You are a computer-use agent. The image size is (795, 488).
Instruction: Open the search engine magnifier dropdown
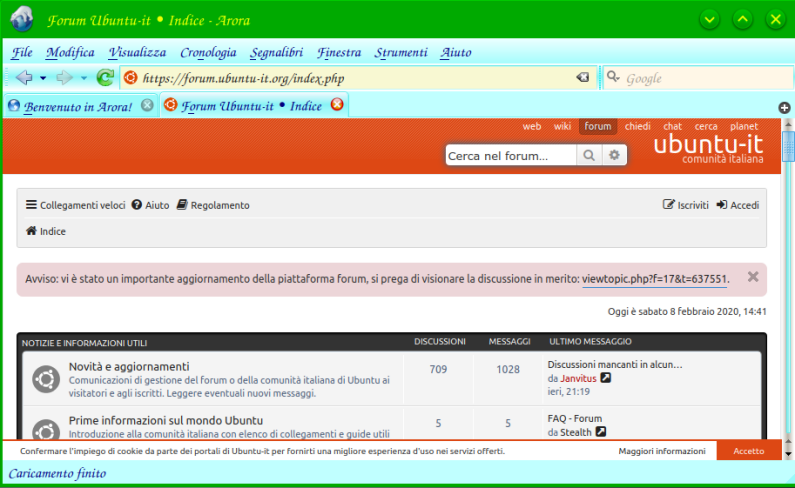click(x=613, y=77)
